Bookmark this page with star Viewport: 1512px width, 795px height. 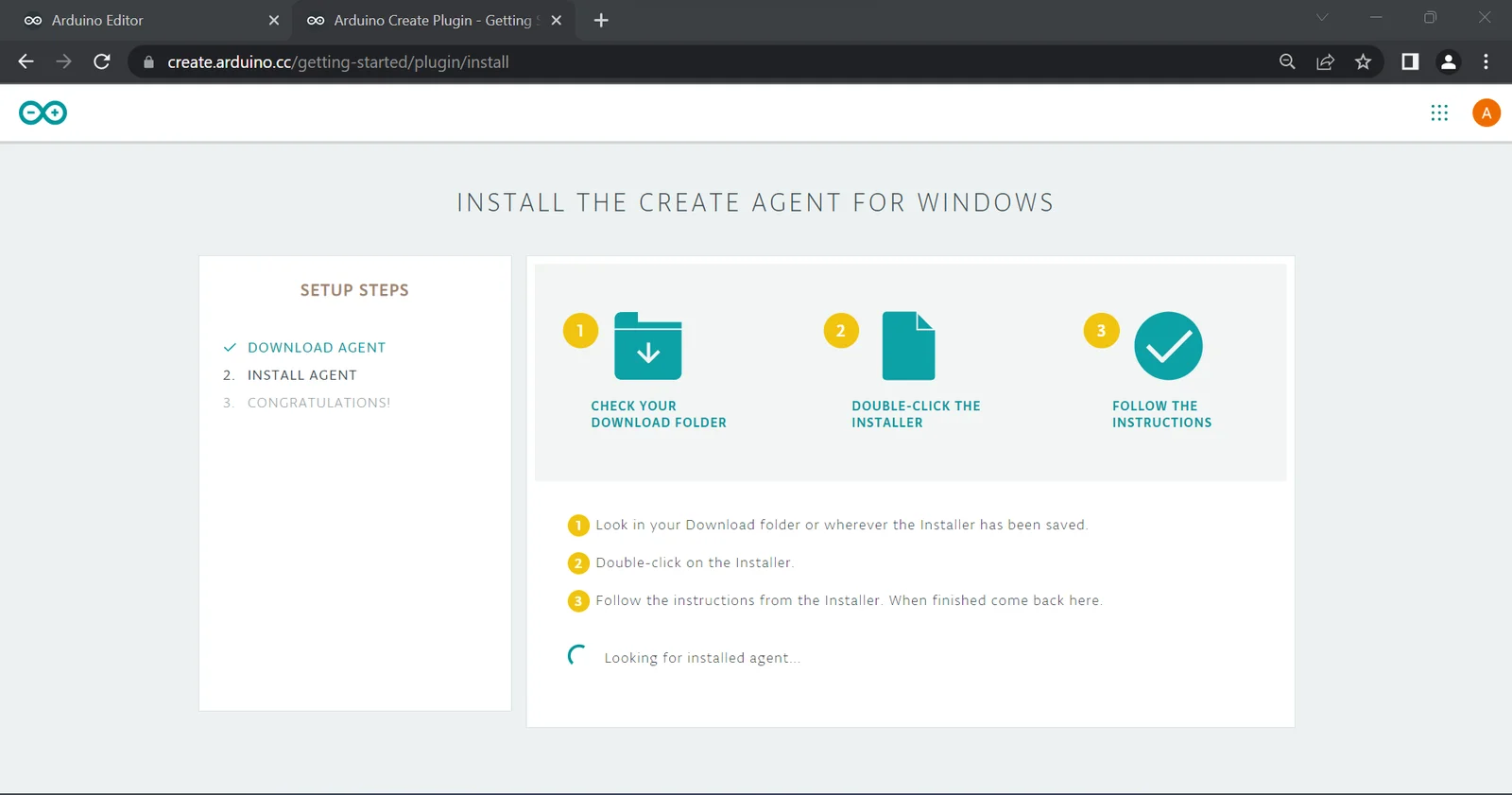(x=1363, y=61)
